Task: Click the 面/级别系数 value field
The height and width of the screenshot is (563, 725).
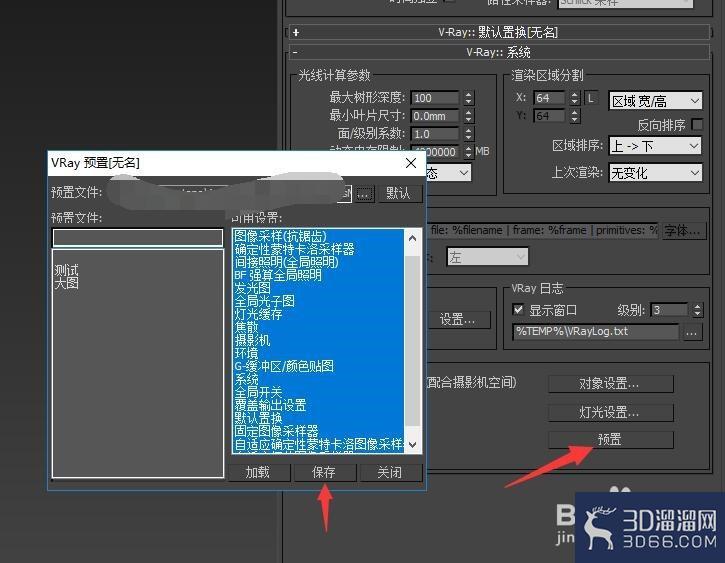Action: point(436,134)
